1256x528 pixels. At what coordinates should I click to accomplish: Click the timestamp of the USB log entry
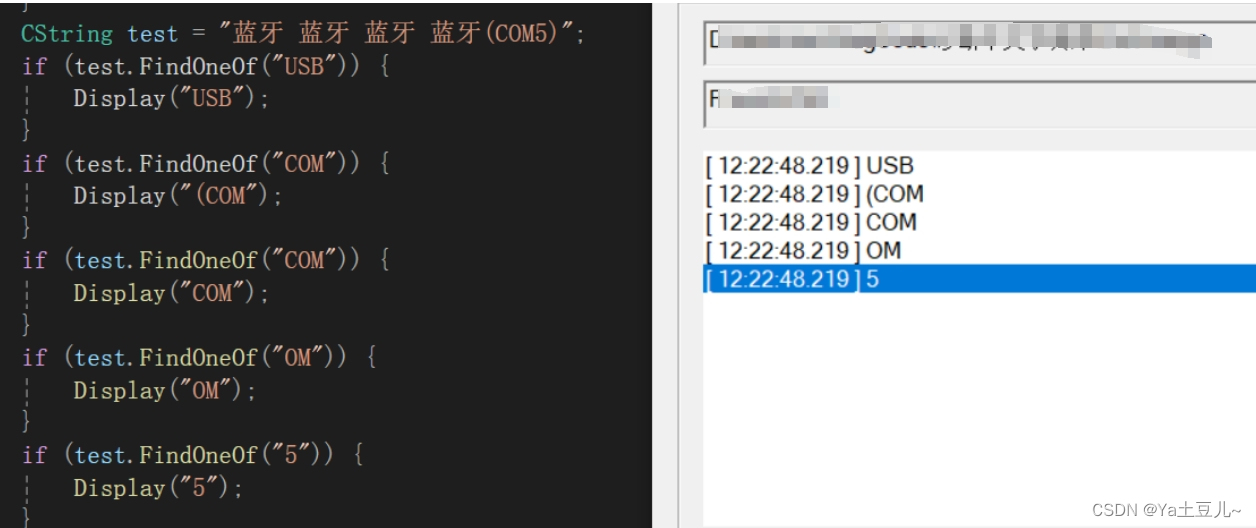coord(783,166)
